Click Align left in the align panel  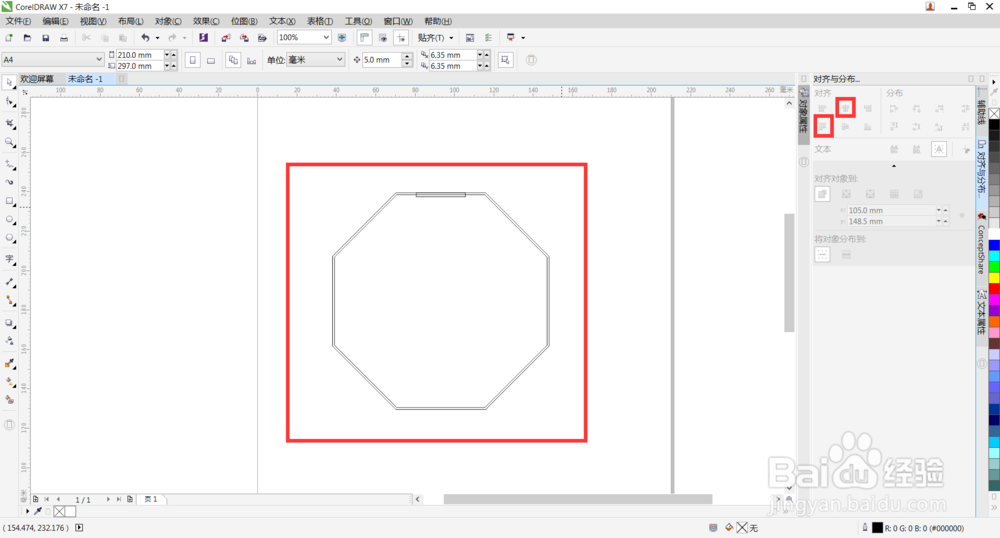tap(822, 109)
